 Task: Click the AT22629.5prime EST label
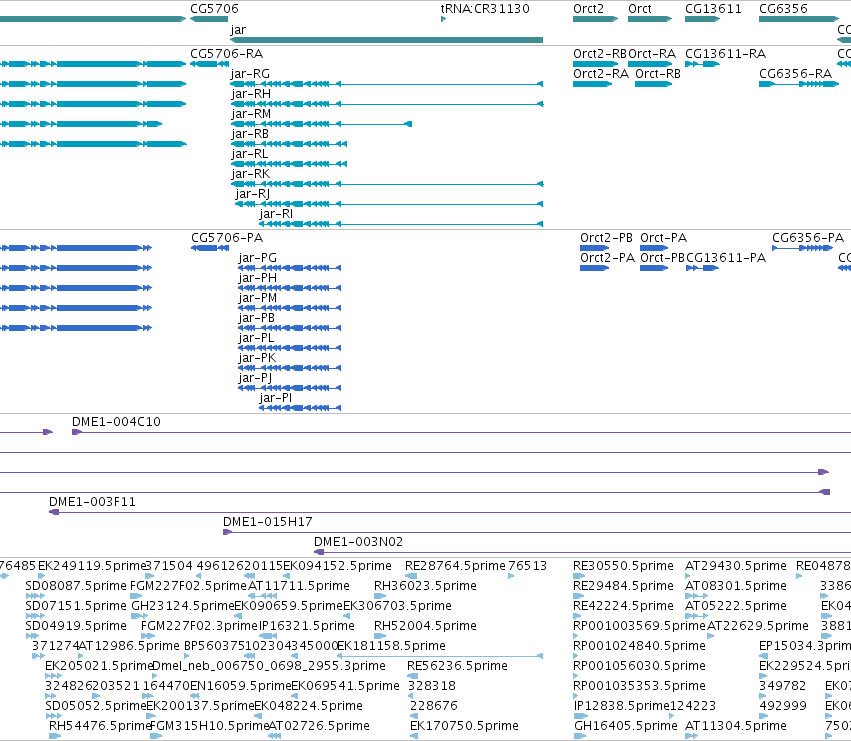(758, 626)
